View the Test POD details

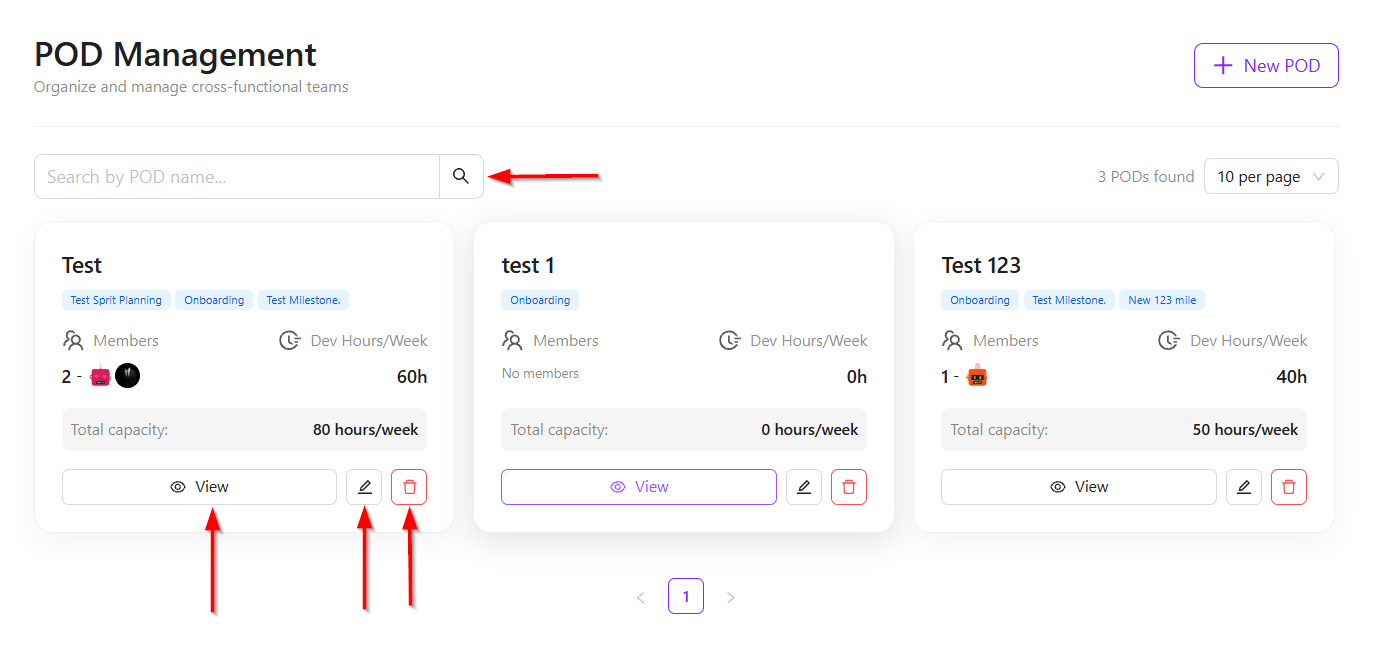coord(199,487)
